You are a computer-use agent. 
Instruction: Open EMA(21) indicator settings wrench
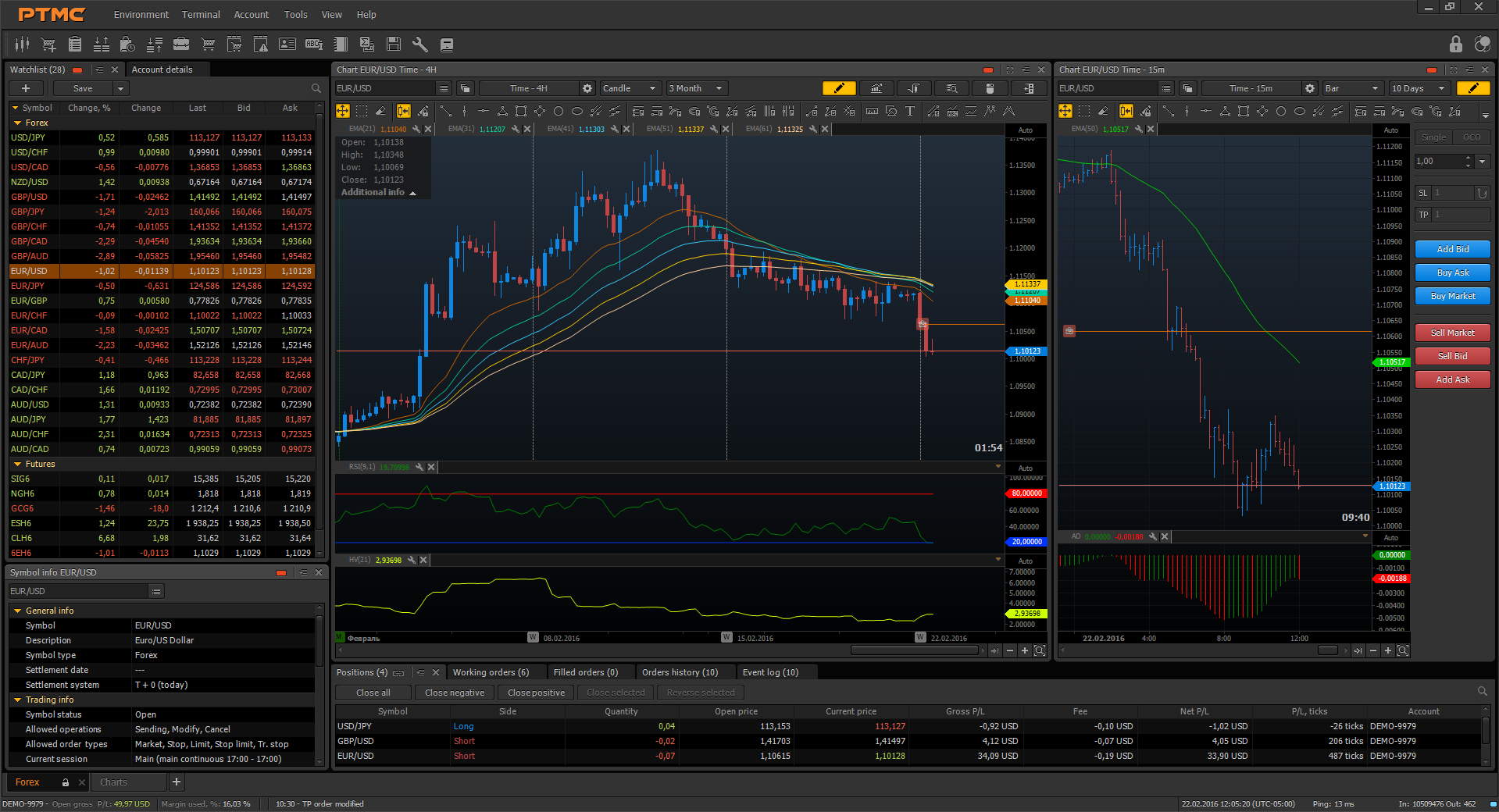[x=416, y=129]
